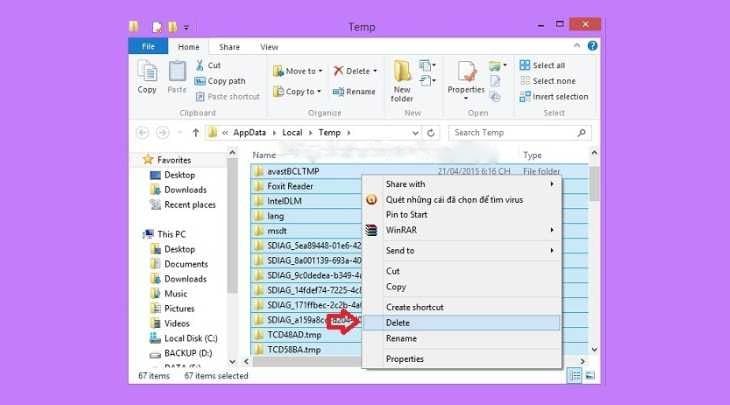Screen dimensions: 730x405
Task: Select the IntelDLM folder
Action: [x=284, y=201]
